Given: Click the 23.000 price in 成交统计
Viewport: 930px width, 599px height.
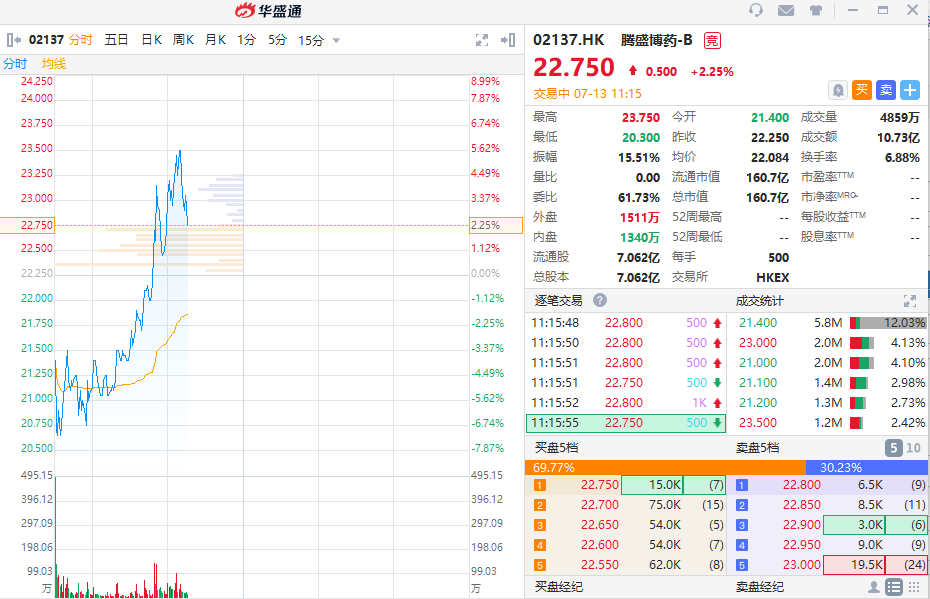Looking at the screenshot, I should click(x=758, y=343).
